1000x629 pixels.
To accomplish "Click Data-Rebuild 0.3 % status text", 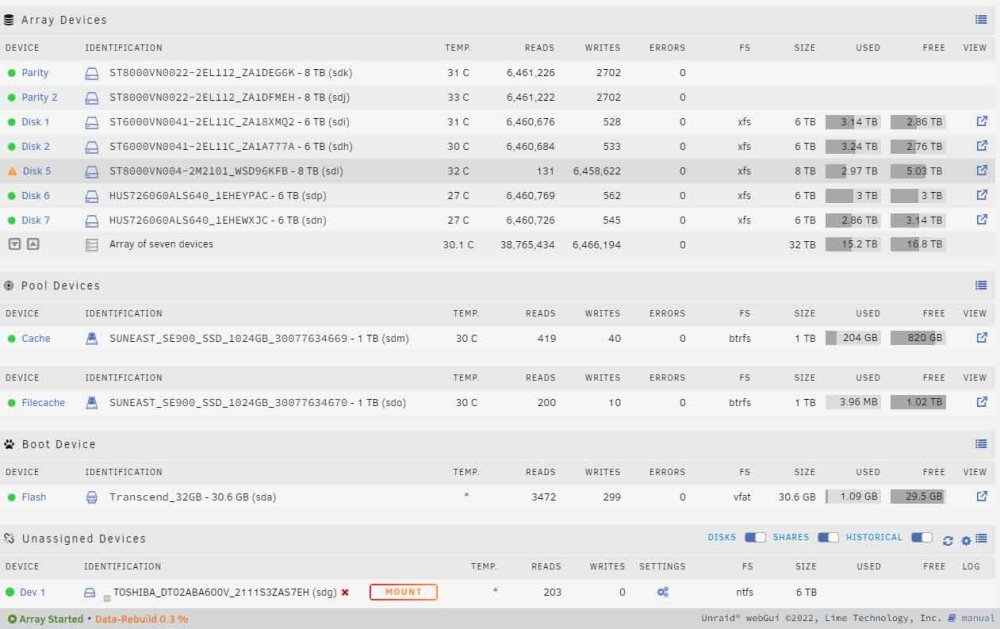I will (142, 619).
